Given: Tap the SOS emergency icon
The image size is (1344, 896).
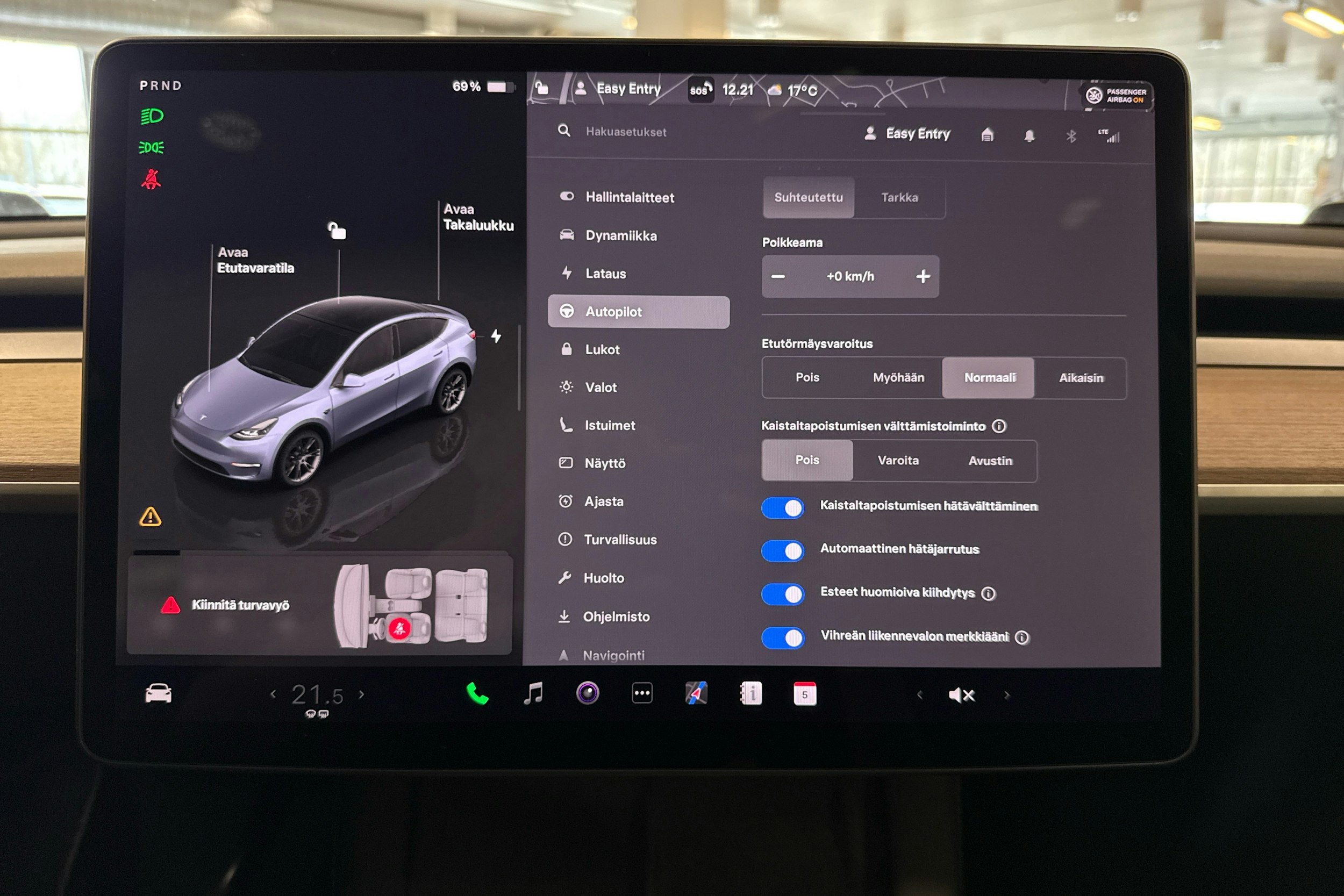Looking at the screenshot, I should [x=700, y=90].
